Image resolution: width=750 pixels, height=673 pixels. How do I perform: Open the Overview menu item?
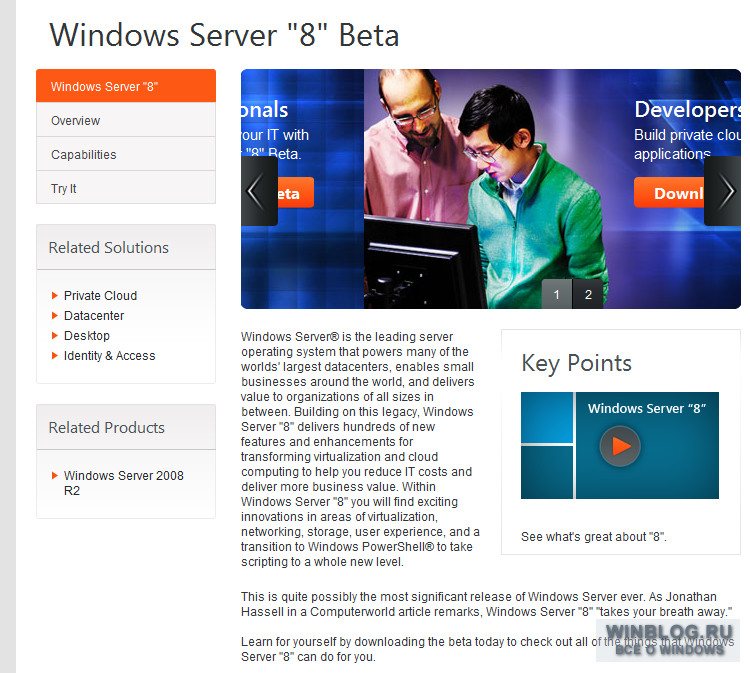tap(126, 120)
